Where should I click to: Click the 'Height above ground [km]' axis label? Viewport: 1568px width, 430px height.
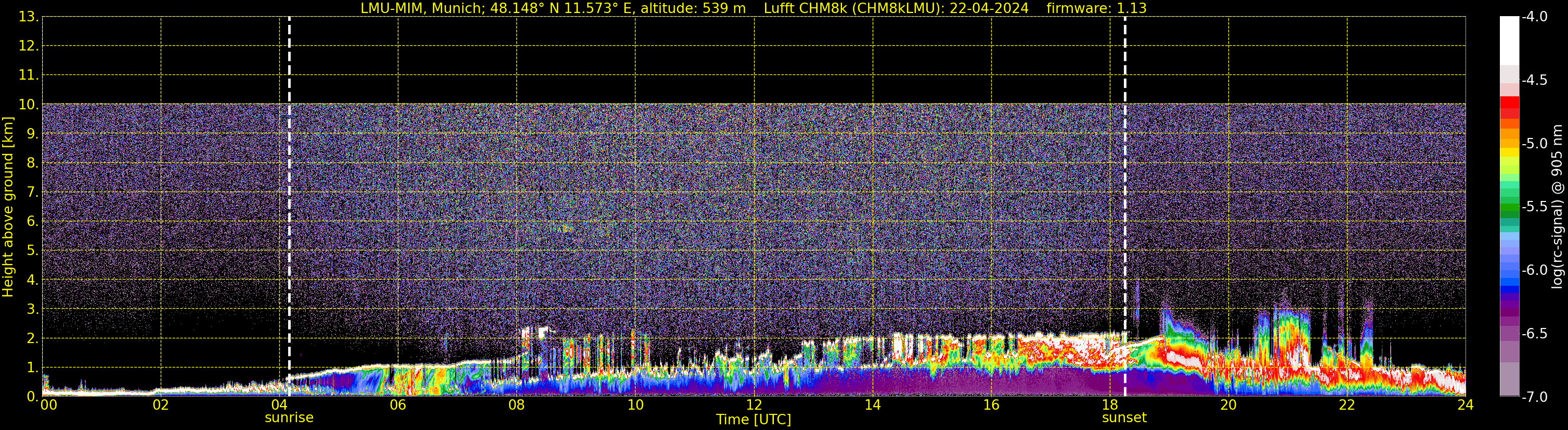(x=8, y=207)
